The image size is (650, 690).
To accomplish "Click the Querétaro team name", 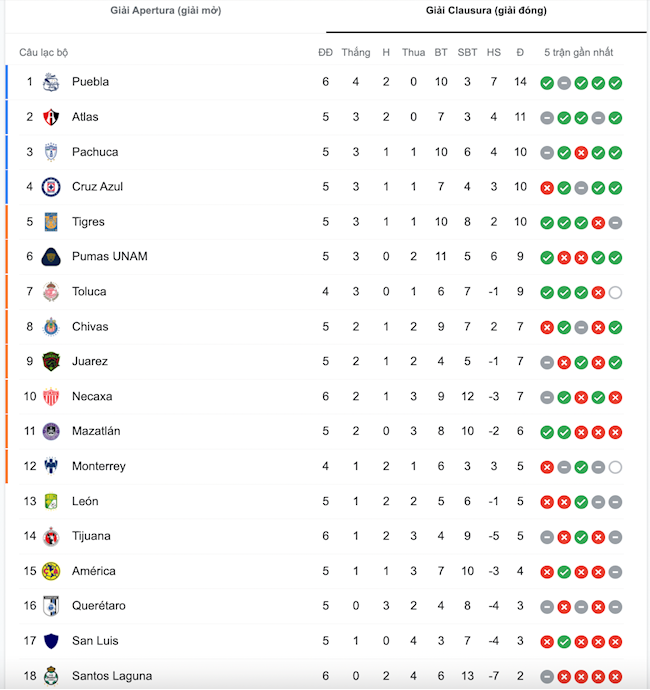I will pyautogui.click(x=98, y=606).
